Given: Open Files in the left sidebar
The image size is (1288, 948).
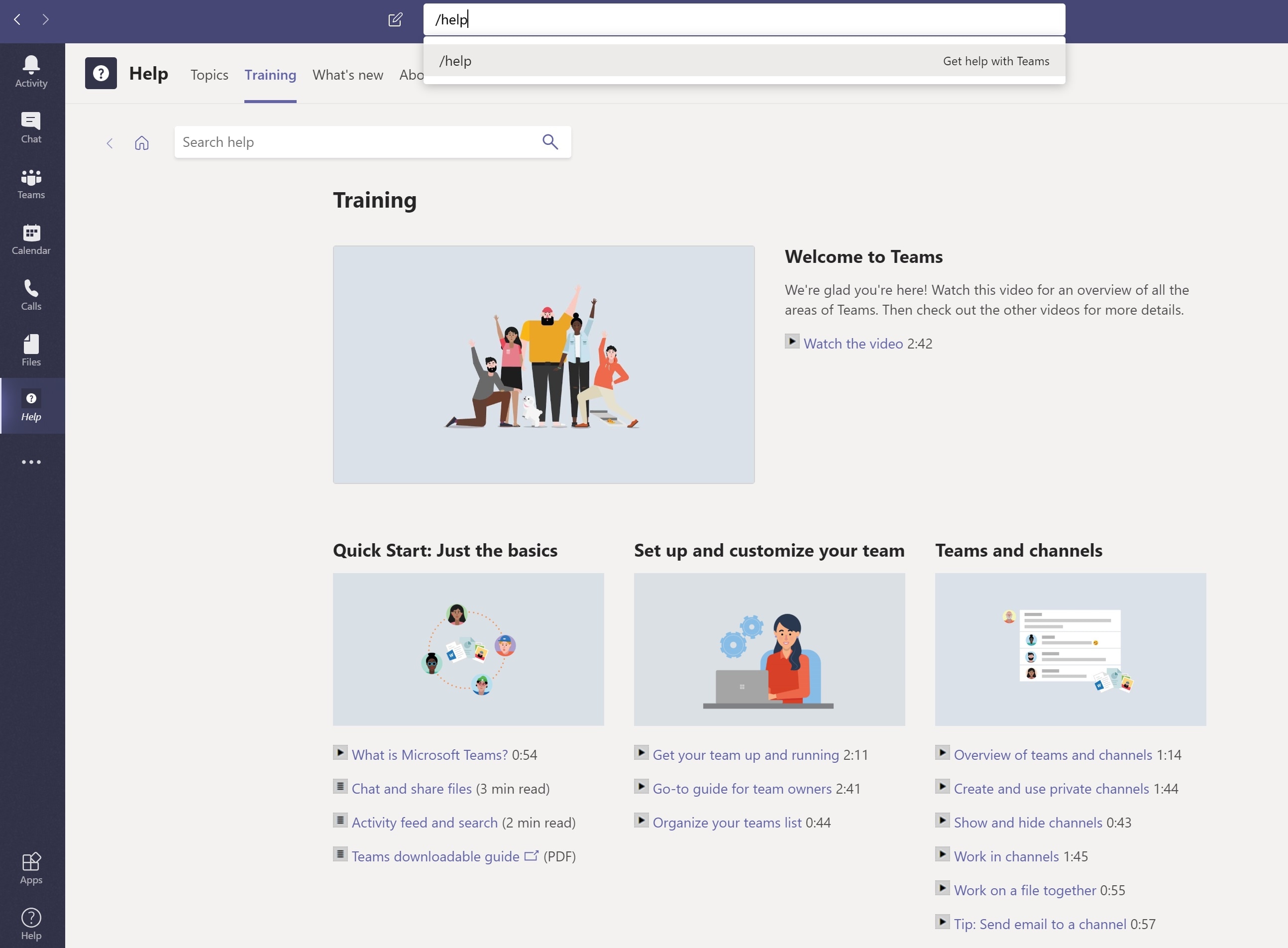Looking at the screenshot, I should (31, 351).
